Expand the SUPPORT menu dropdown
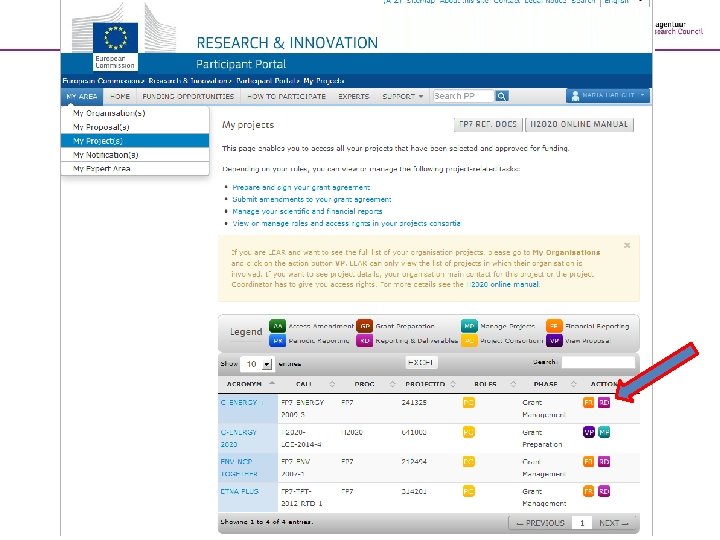720x540 pixels. (402, 96)
